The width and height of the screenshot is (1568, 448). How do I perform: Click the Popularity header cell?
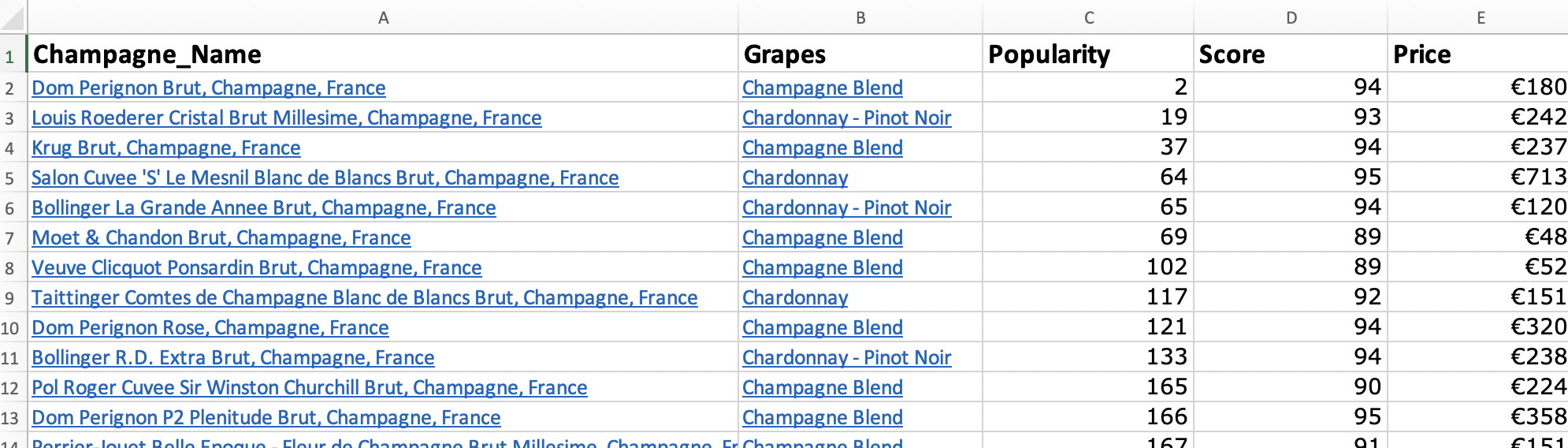pos(1087,54)
